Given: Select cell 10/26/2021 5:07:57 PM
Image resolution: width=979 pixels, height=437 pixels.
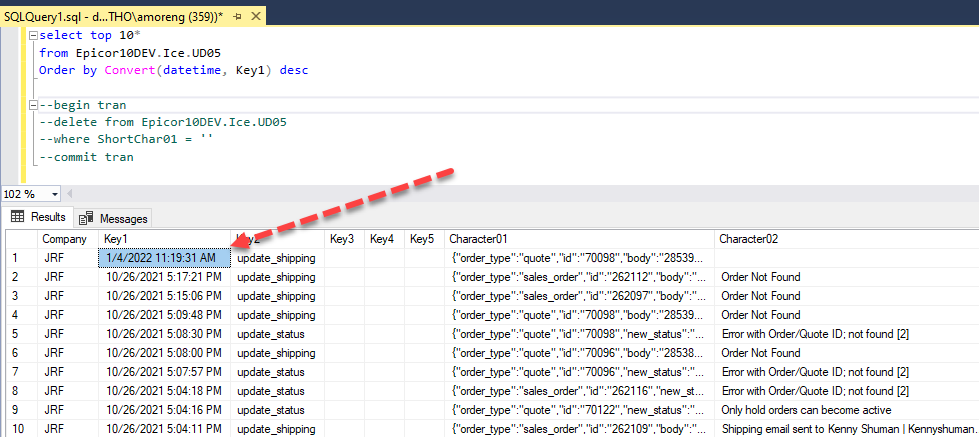Looking at the screenshot, I should [164, 372].
